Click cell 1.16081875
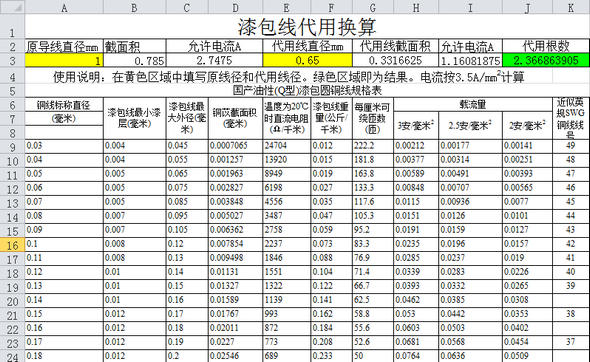 point(470,60)
